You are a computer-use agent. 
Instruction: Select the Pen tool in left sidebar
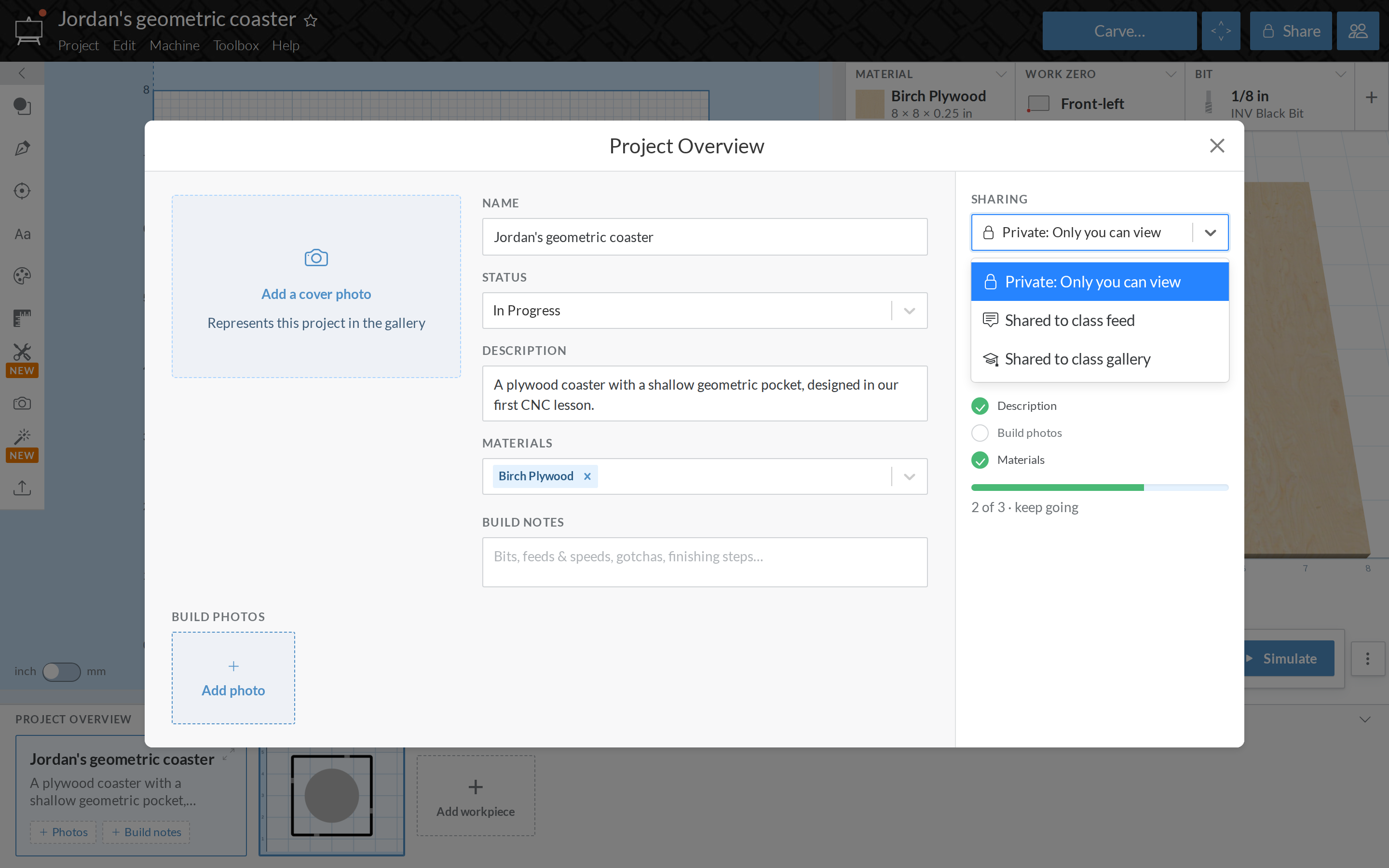tap(22, 149)
